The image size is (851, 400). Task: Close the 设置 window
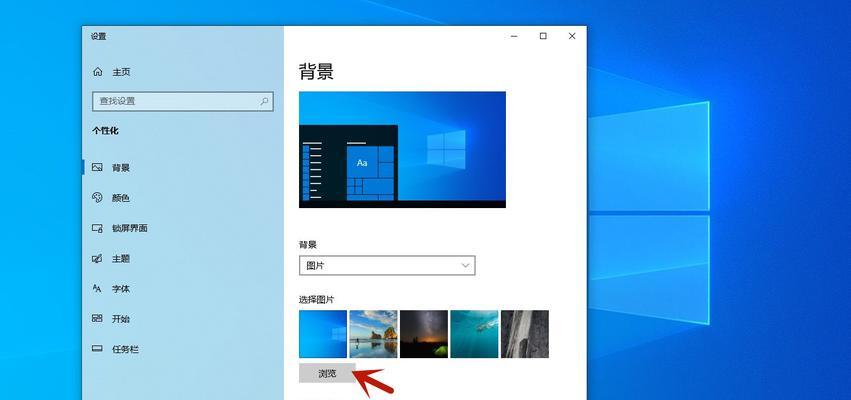(571, 36)
